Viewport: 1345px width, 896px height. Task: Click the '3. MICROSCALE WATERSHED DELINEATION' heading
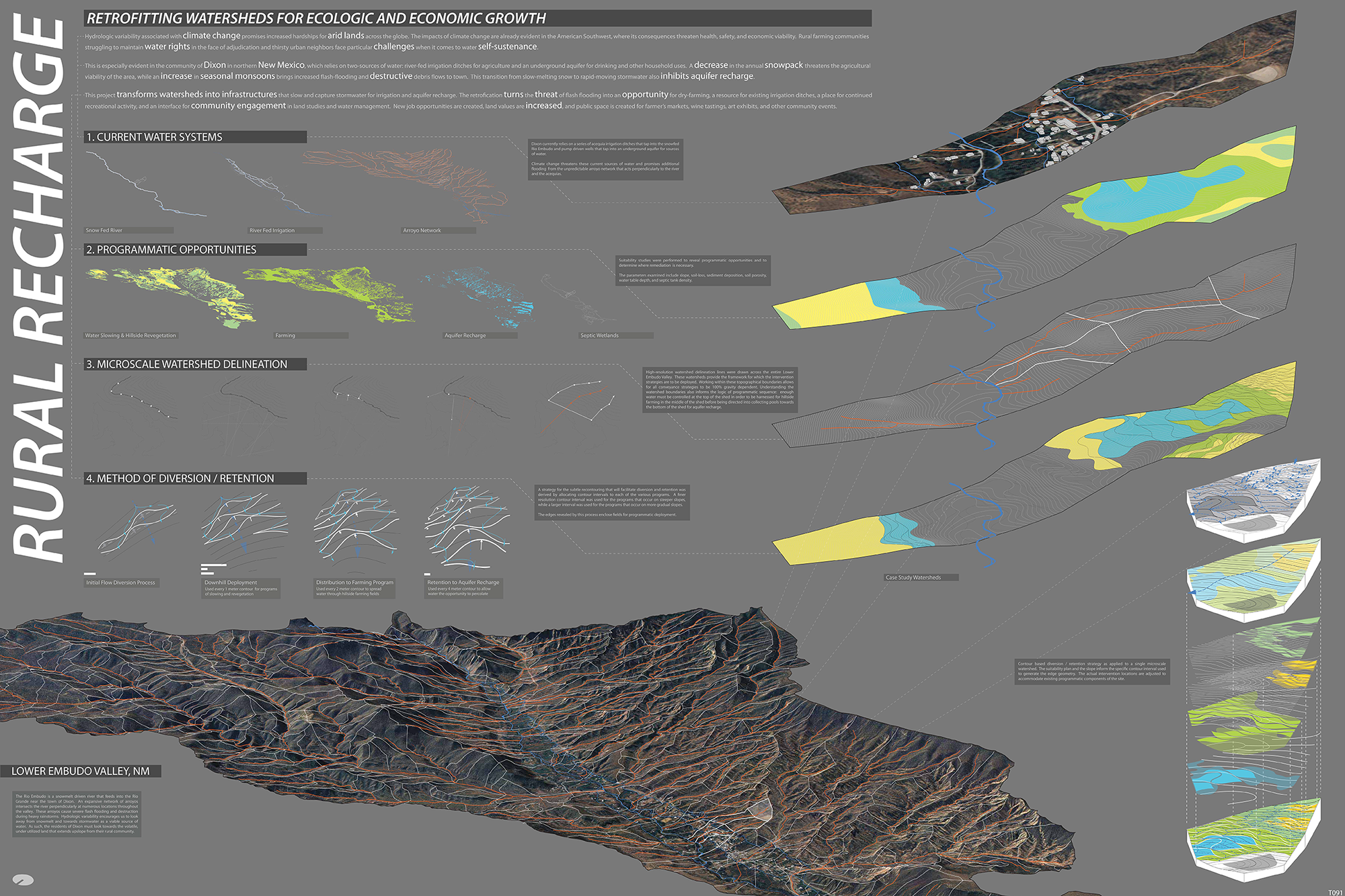click(x=187, y=364)
